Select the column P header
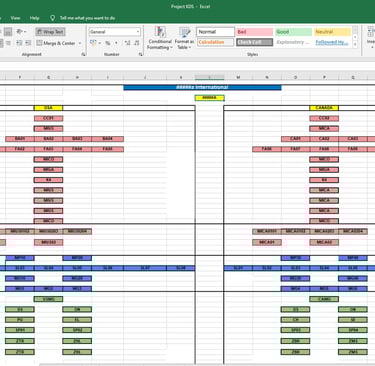Image resolution: width=375 pixels, height=366 pixels. pos(324,77)
